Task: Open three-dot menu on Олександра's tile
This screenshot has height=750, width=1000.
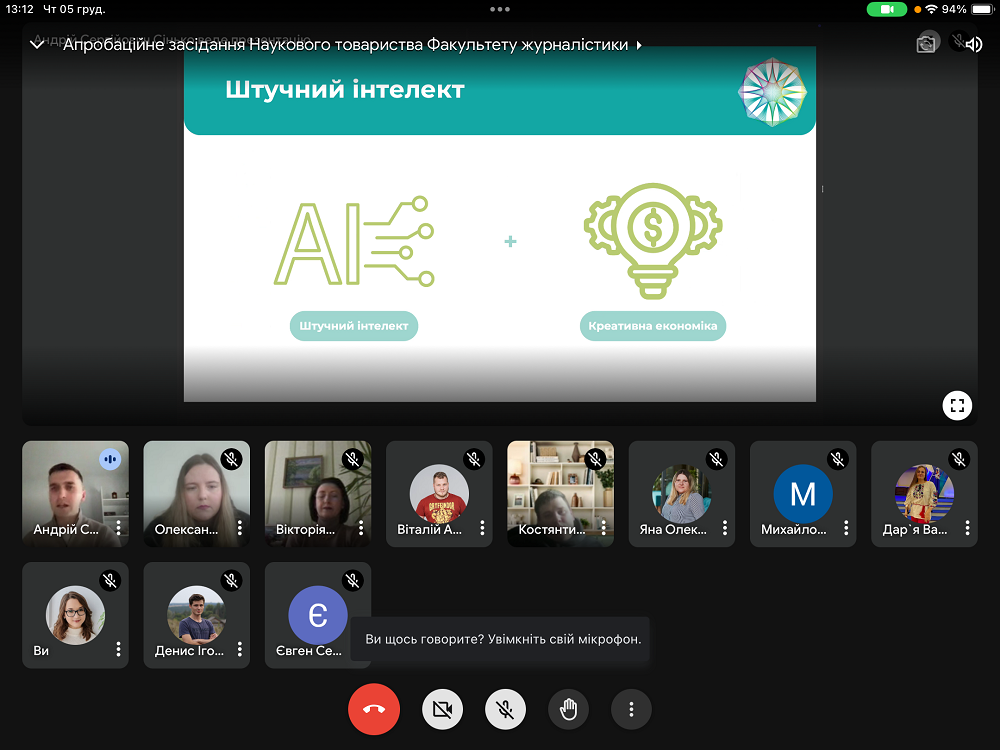Action: (239, 528)
